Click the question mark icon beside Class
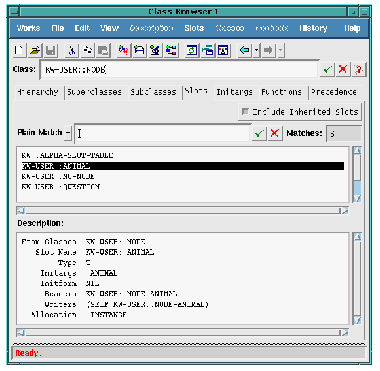 tap(359, 69)
